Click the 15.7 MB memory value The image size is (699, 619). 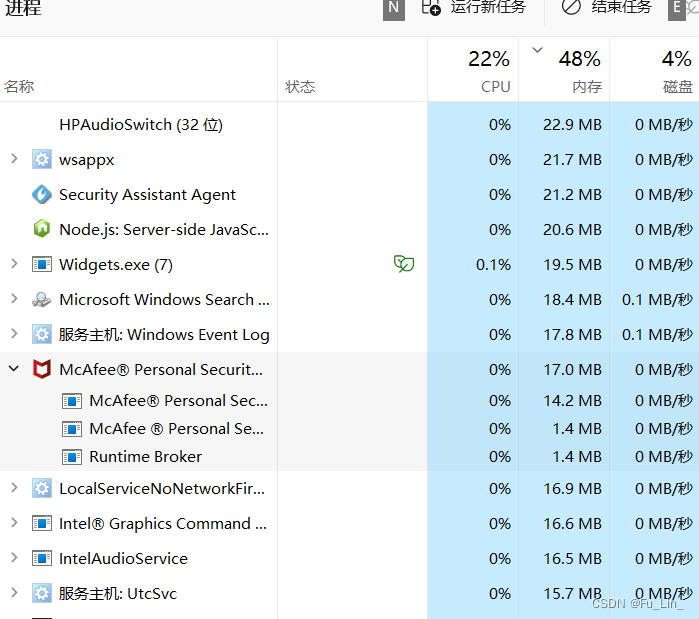[x=572, y=594]
